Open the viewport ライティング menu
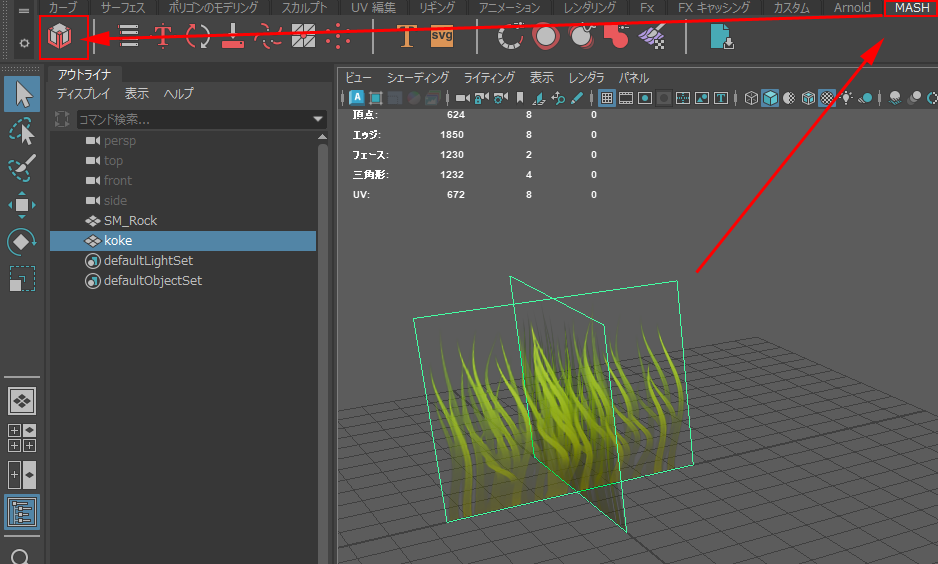Screen dimensions: 938x564 [x=489, y=78]
